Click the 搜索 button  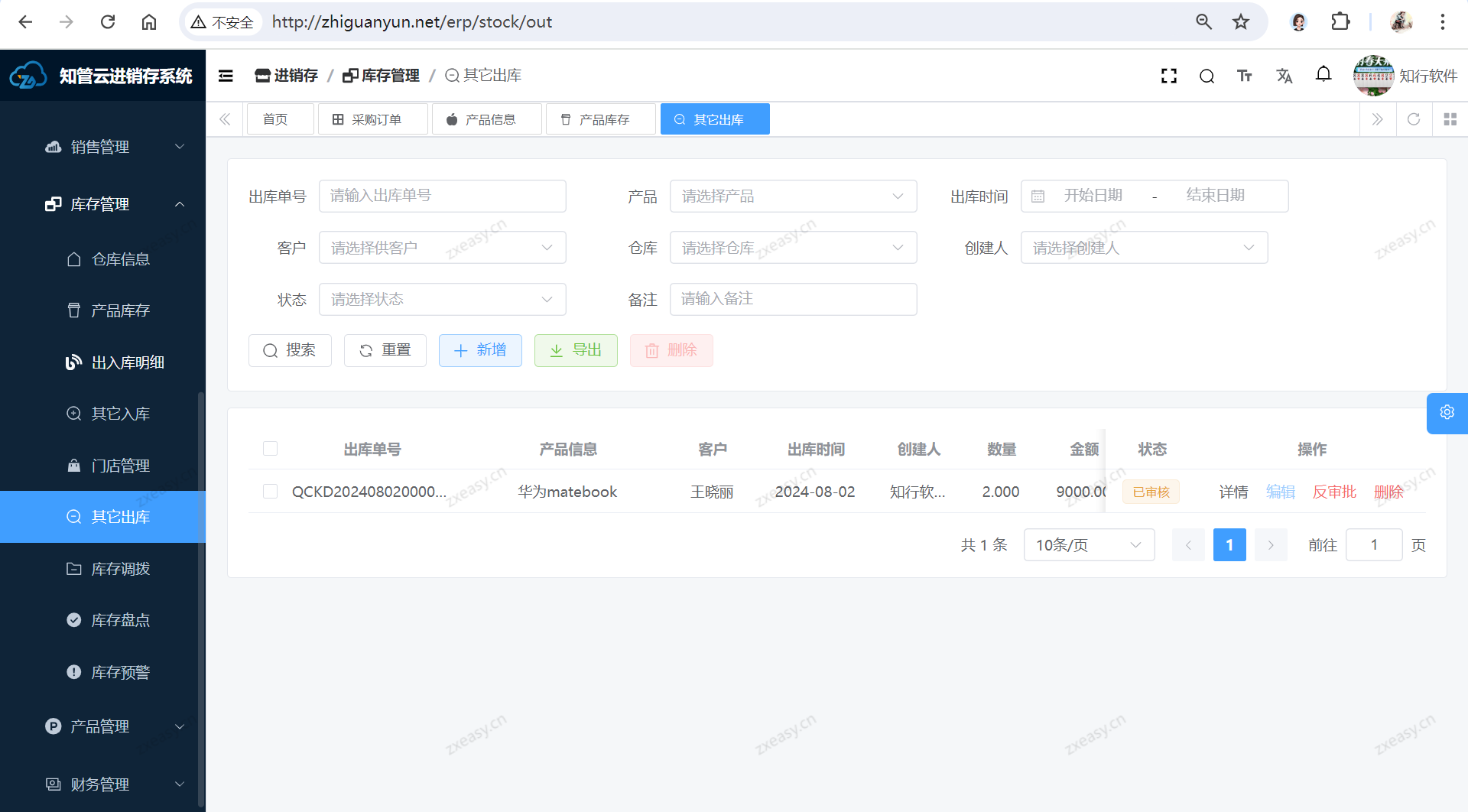click(x=290, y=351)
